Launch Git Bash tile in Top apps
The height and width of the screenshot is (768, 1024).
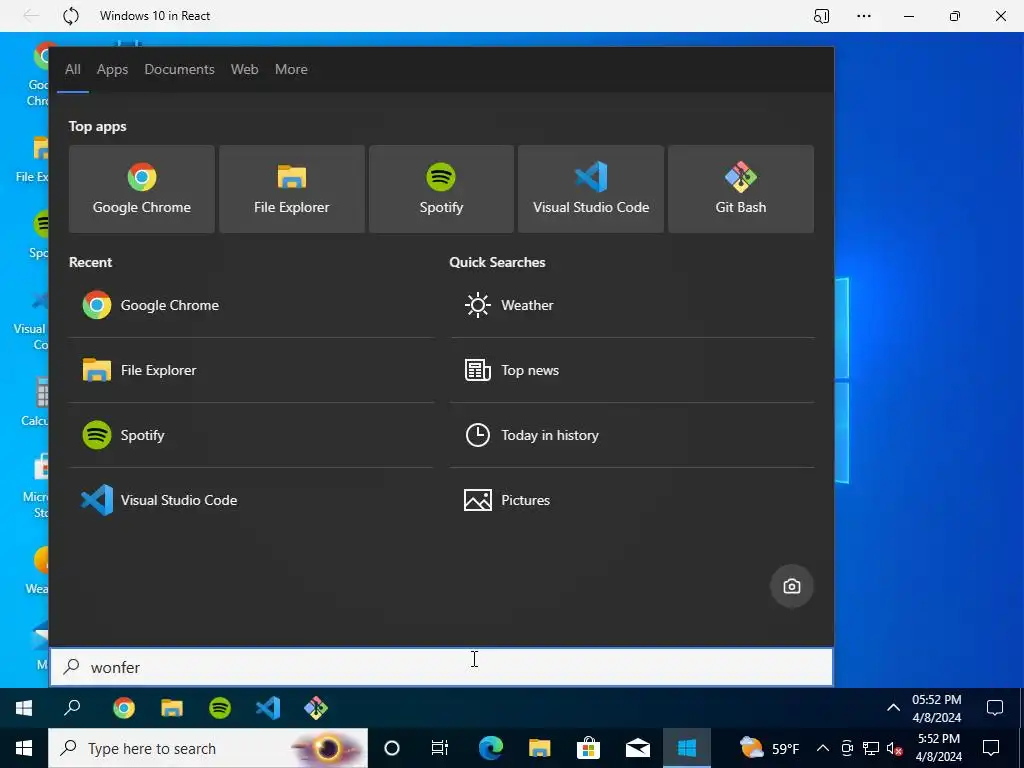tap(741, 189)
